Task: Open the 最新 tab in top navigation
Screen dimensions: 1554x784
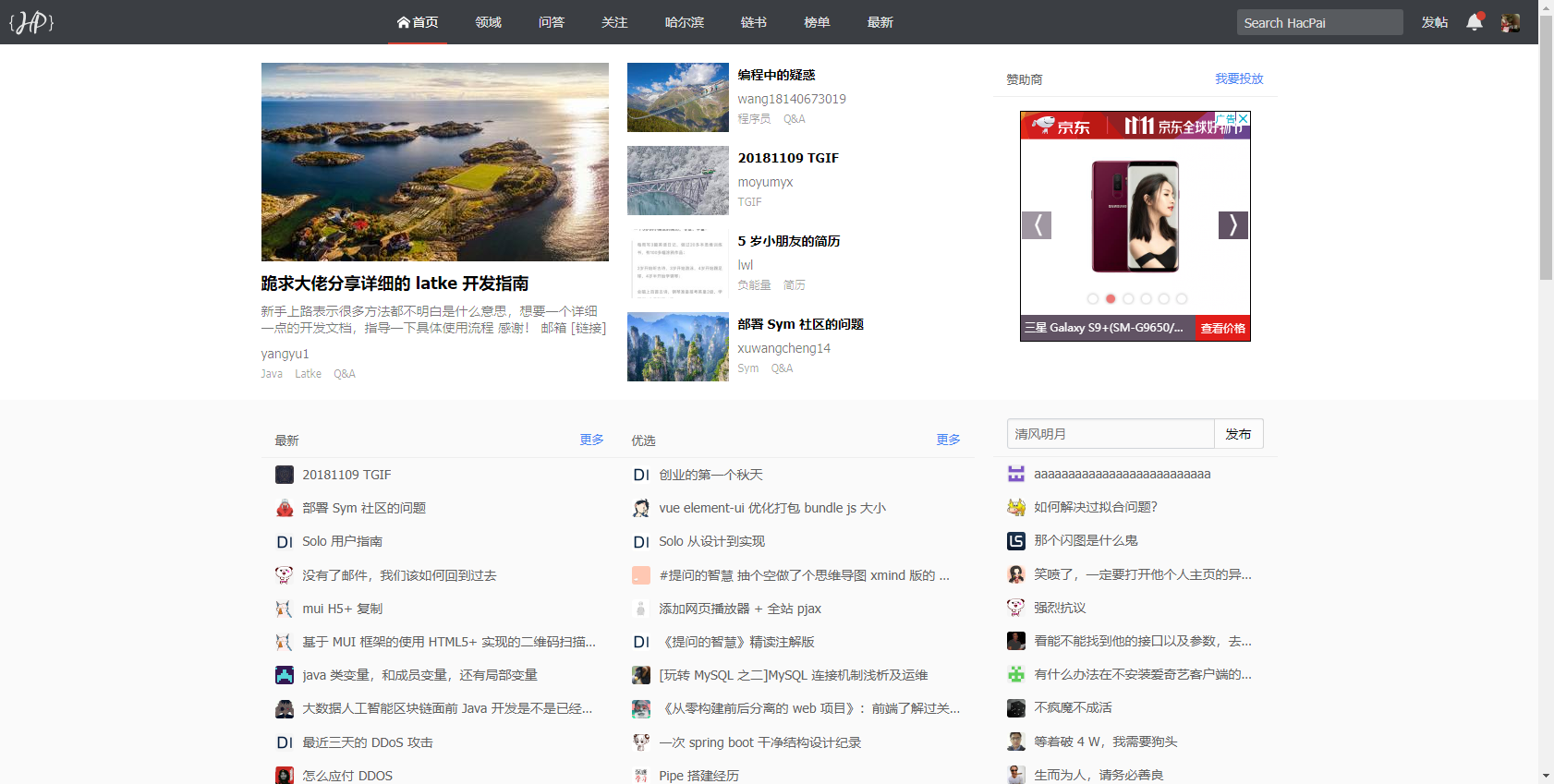Action: [880, 22]
